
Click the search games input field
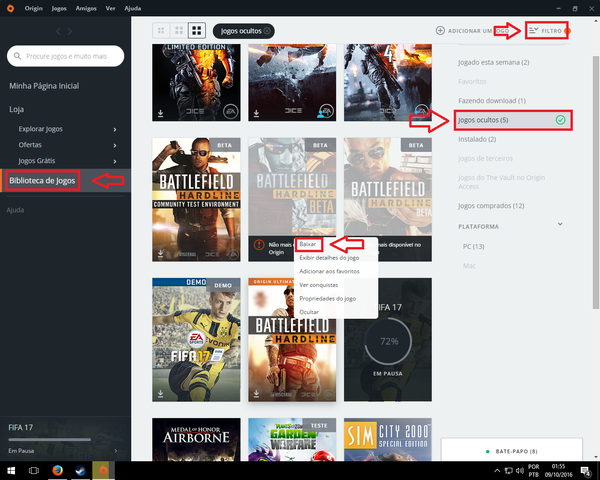(x=70, y=58)
